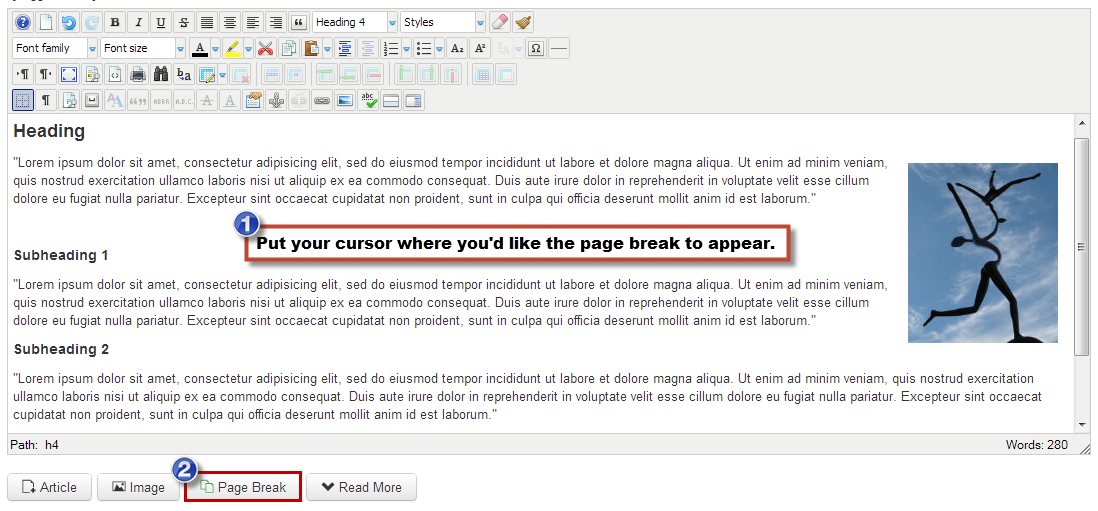Click the blockquote icon

299,22
